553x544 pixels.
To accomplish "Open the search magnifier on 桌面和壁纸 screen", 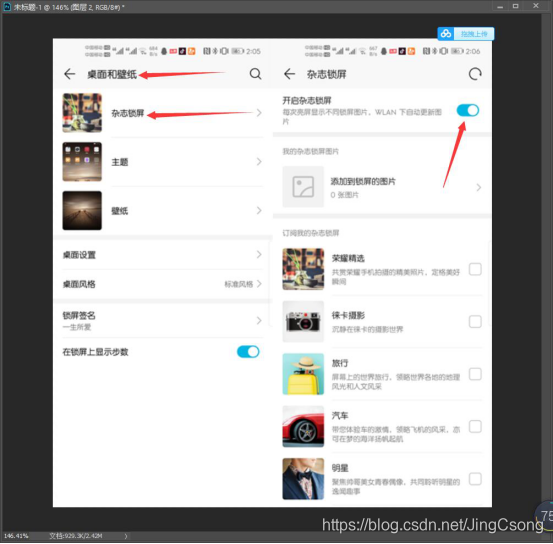I will tap(255, 74).
